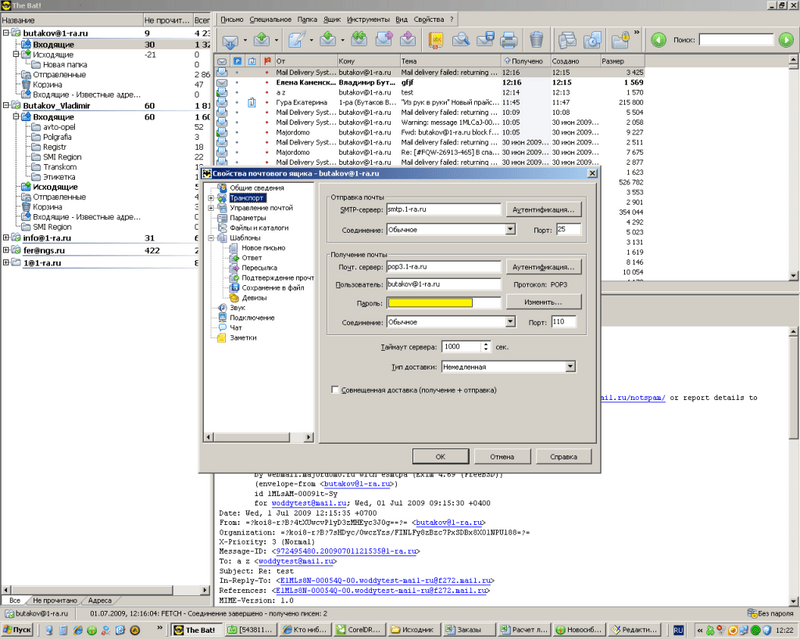Open the Ящик menu

click(x=332, y=19)
